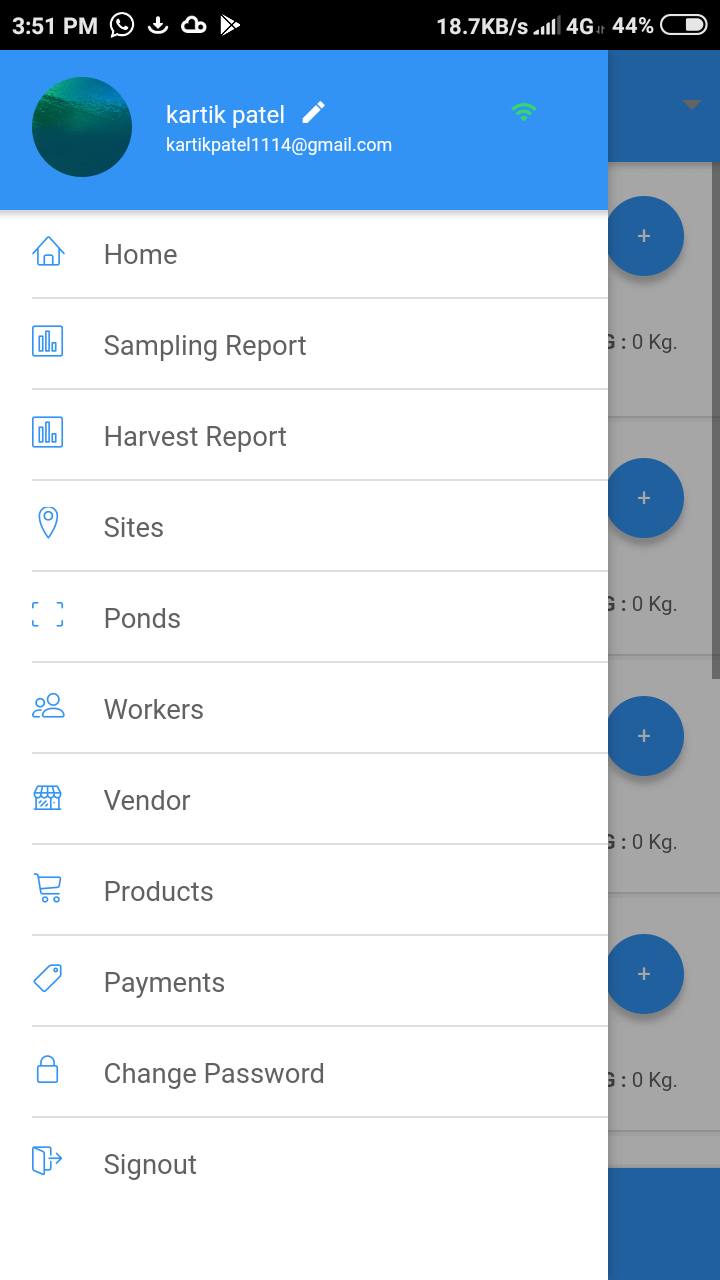Tap the Signout door icon
The image size is (720, 1280).
(x=48, y=1160)
